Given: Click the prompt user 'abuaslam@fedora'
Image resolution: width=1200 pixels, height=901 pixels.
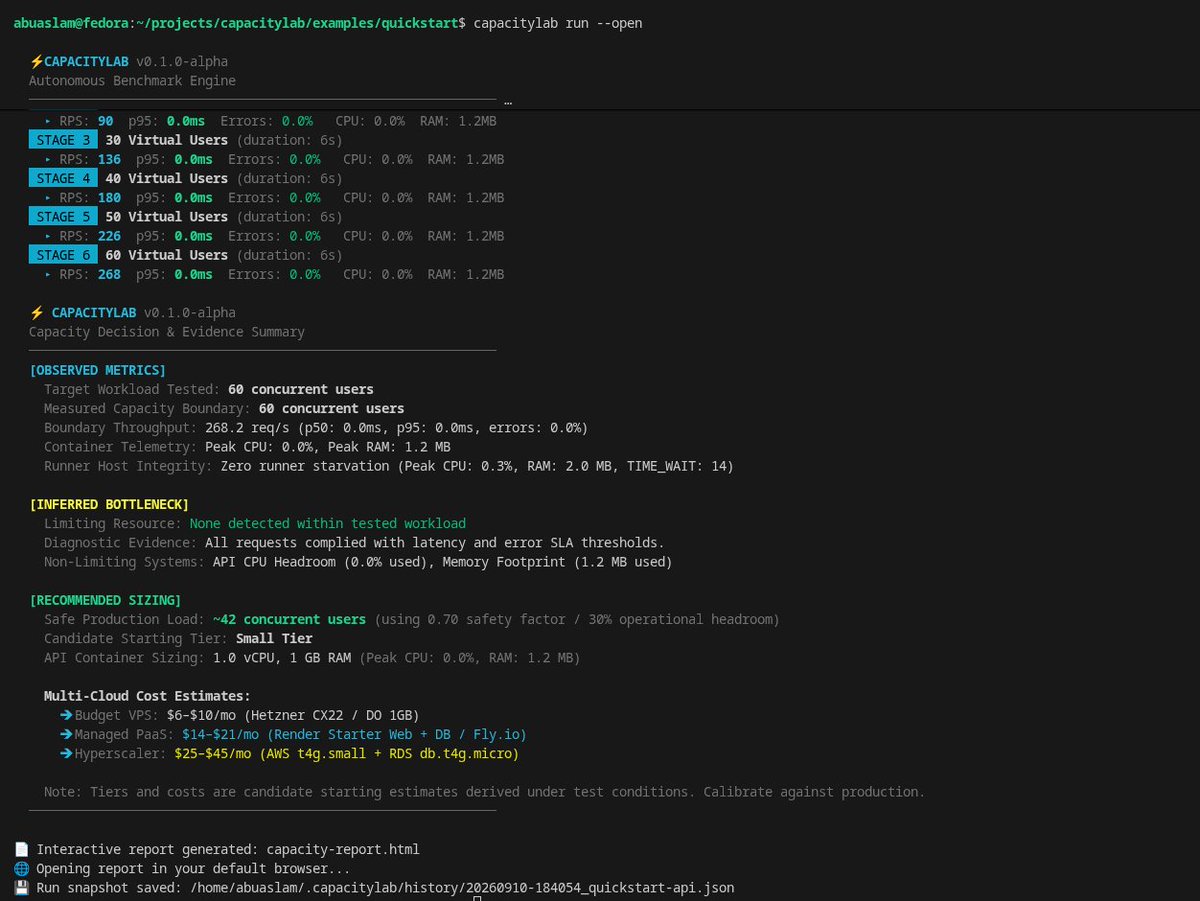Looking at the screenshot, I should pos(71,23).
